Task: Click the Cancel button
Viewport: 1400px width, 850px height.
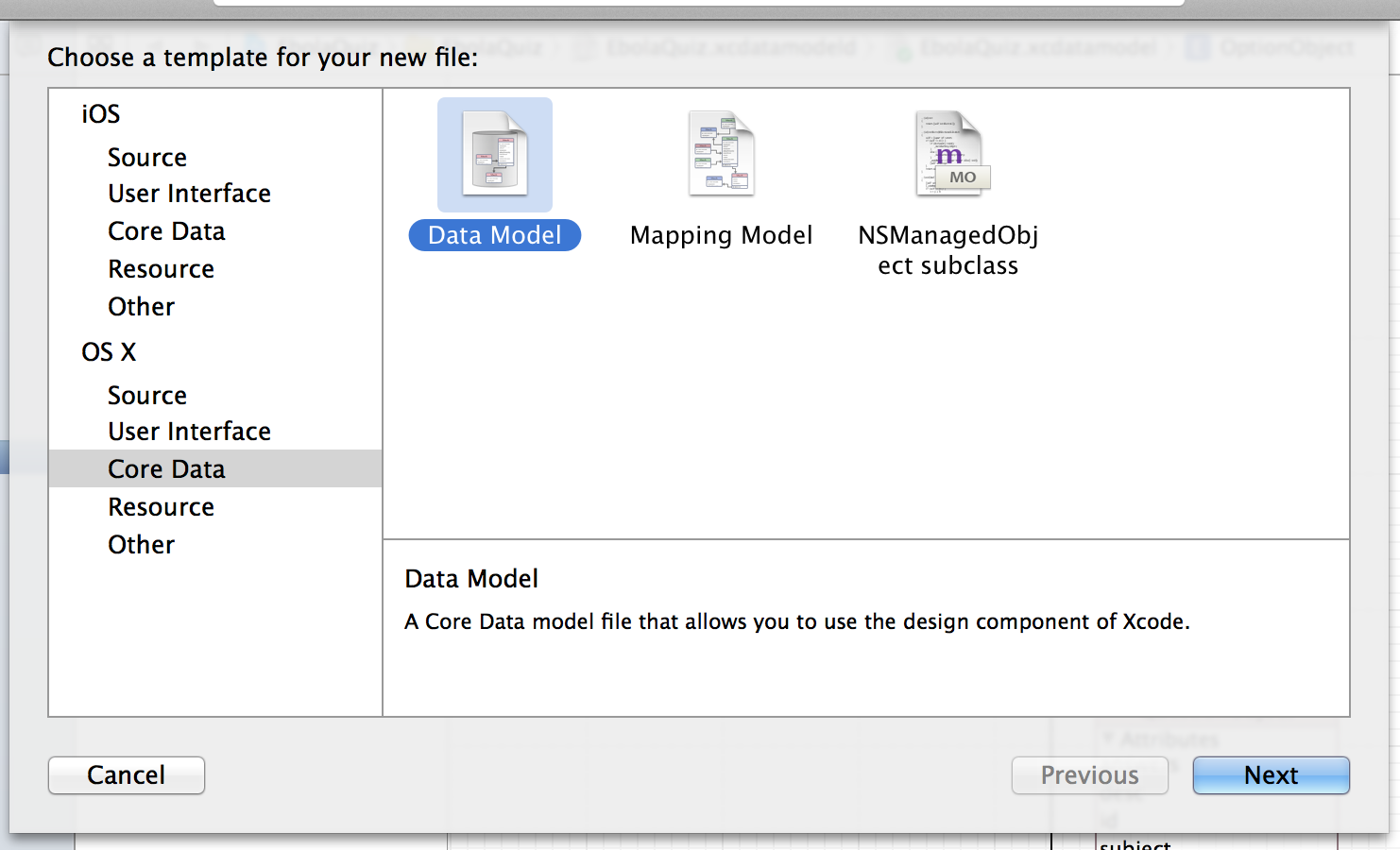Action: click(x=127, y=775)
